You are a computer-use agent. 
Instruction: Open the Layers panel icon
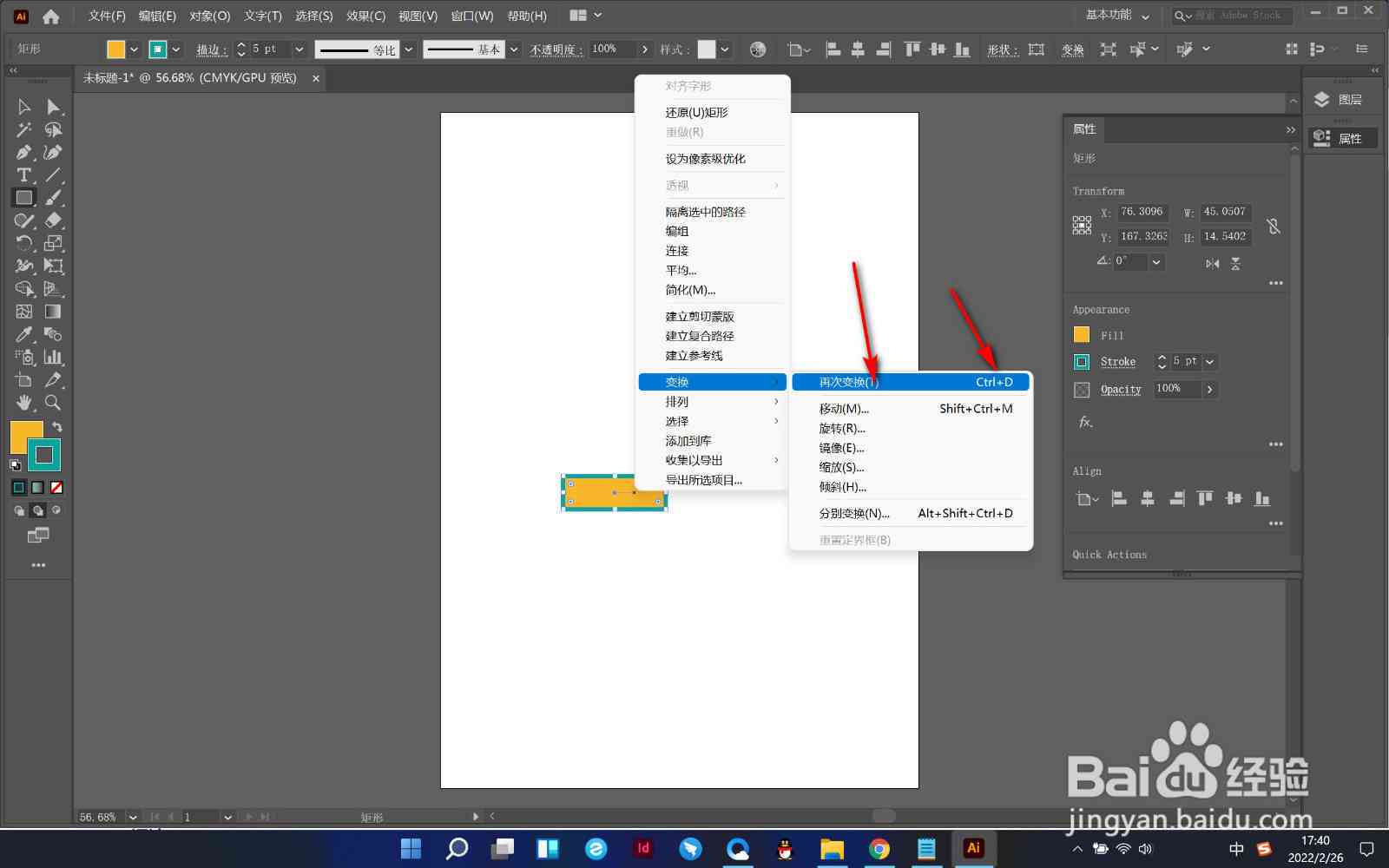[1322, 99]
